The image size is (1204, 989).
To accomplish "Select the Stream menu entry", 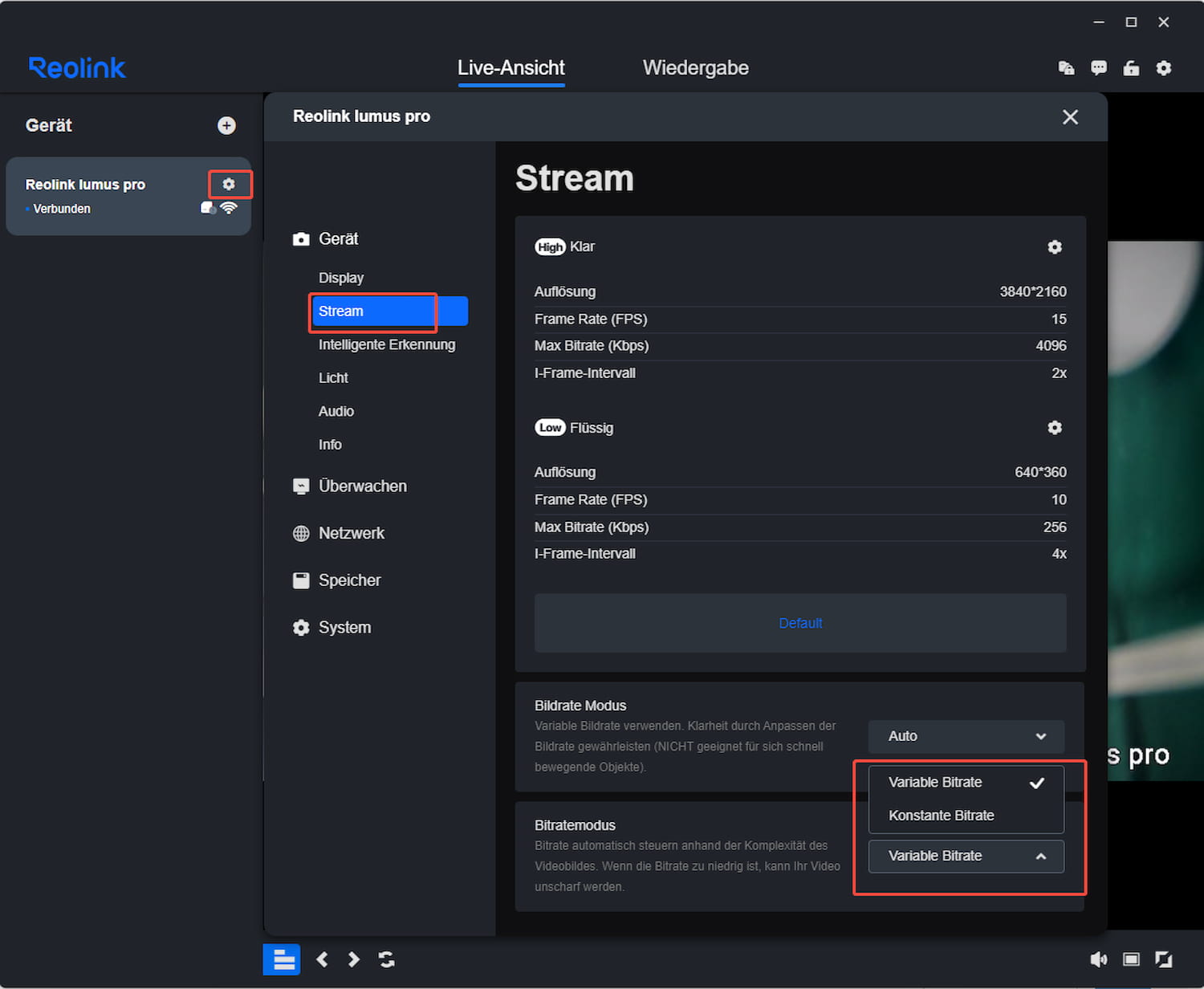I will [x=389, y=311].
